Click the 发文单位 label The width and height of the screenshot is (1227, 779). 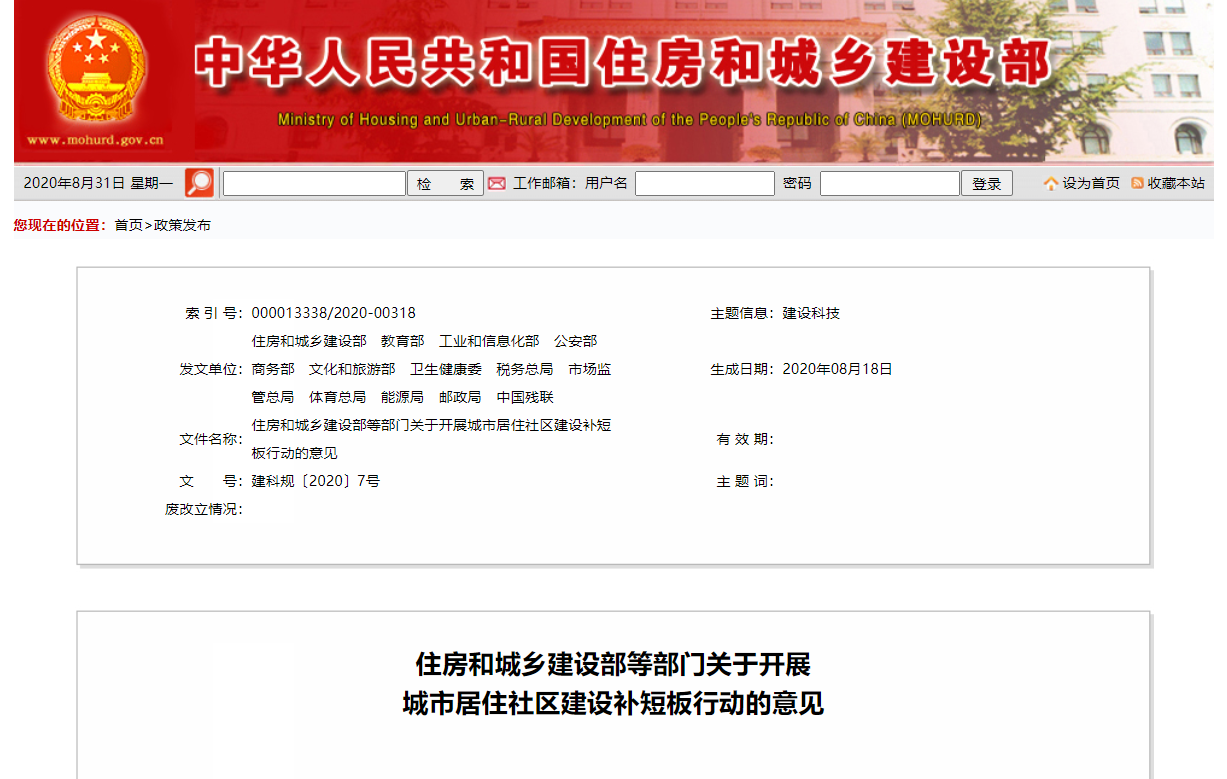(x=211, y=369)
